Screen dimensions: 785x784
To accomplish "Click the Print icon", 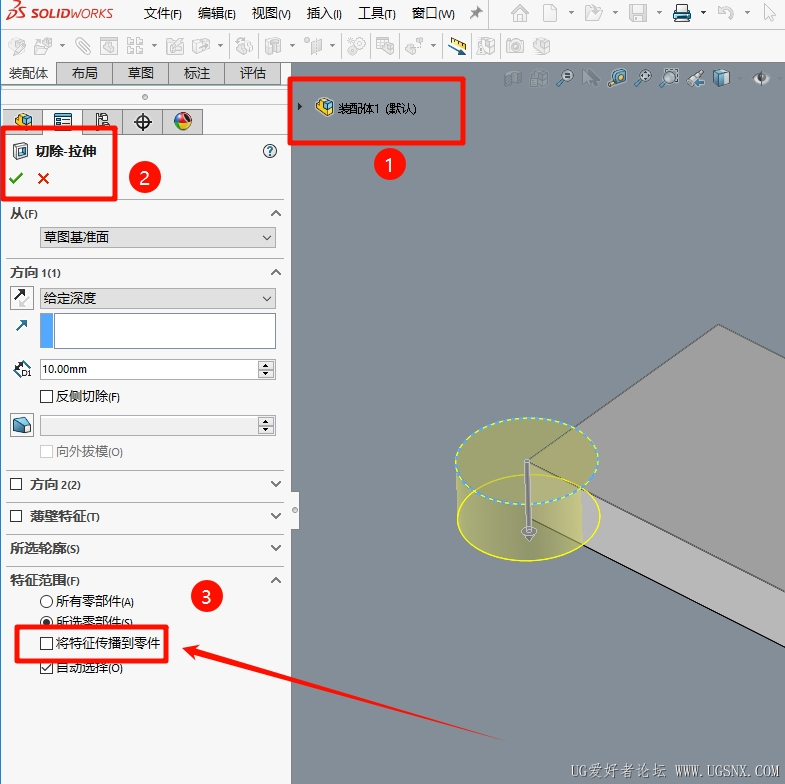I will click(x=682, y=13).
